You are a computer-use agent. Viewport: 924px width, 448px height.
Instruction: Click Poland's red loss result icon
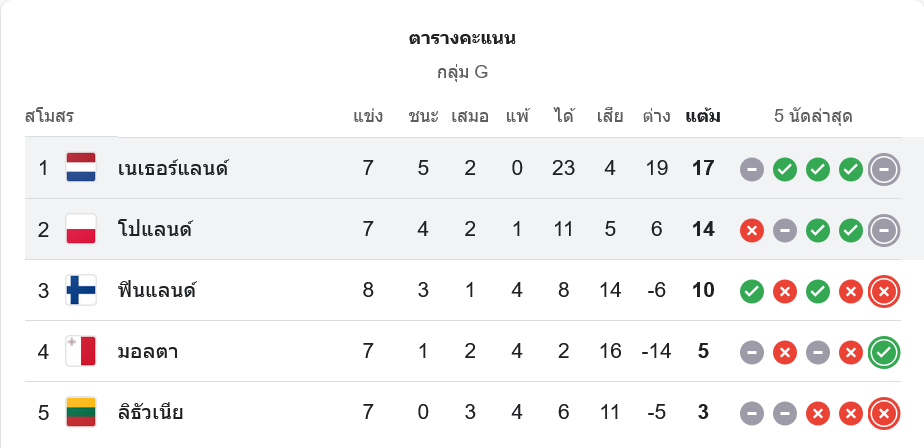point(752,230)
